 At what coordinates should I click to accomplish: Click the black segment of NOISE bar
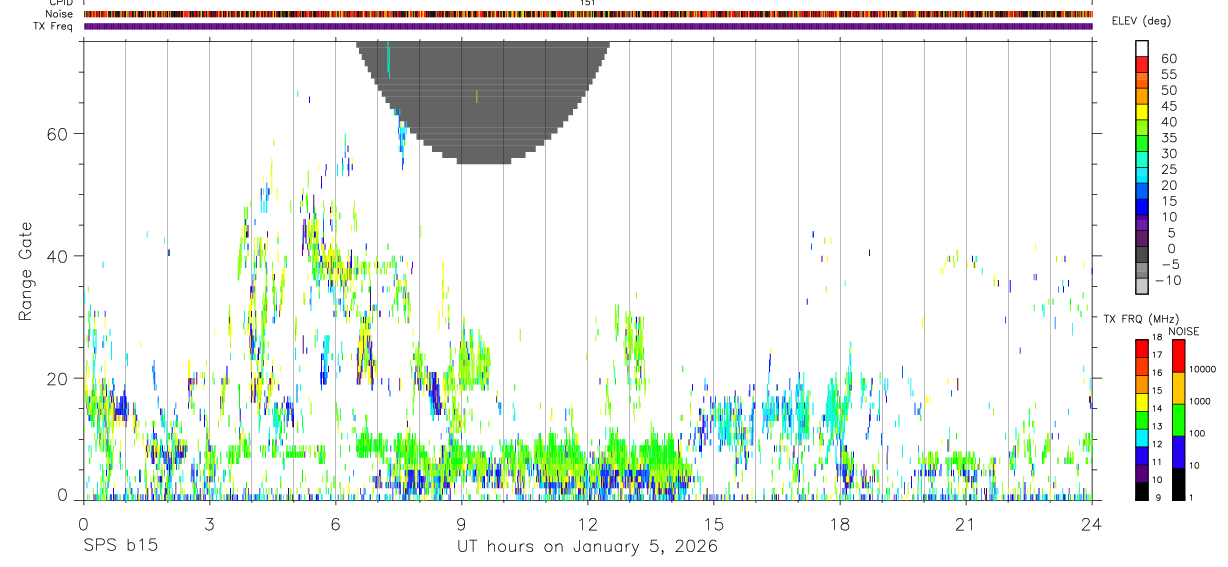1178,484
